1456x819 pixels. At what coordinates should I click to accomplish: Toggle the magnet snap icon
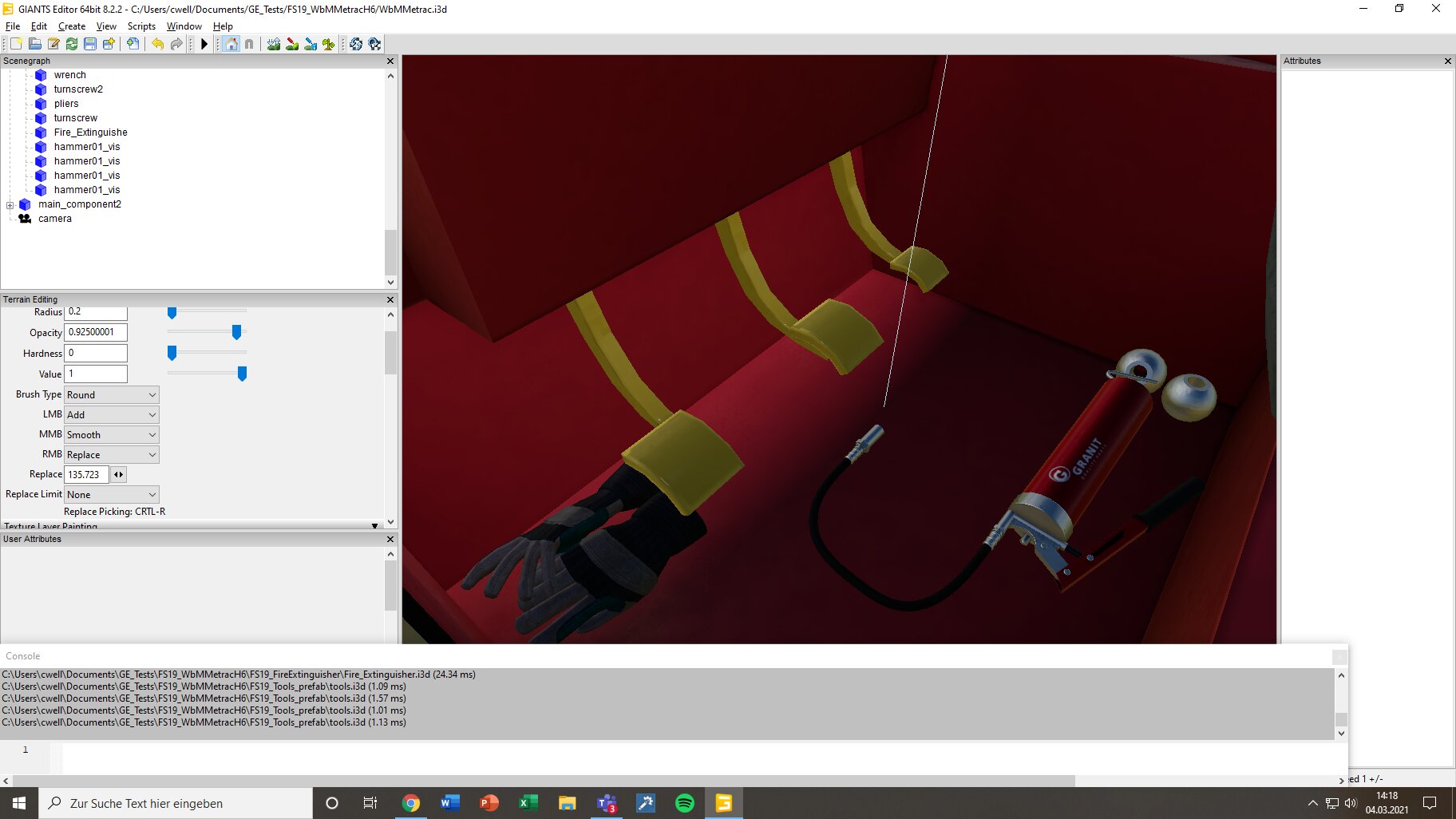point(249,44)
